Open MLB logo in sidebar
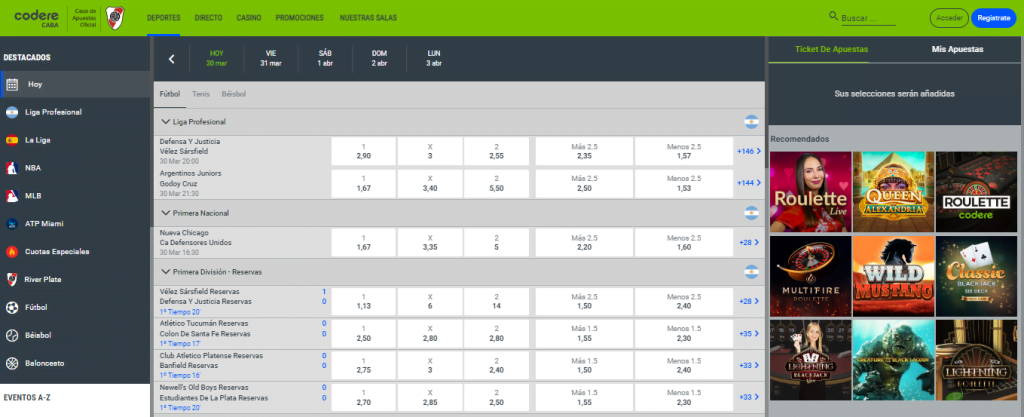Image resolution: width=1024 pixels, height=417 pixels. tap(12, 196)
